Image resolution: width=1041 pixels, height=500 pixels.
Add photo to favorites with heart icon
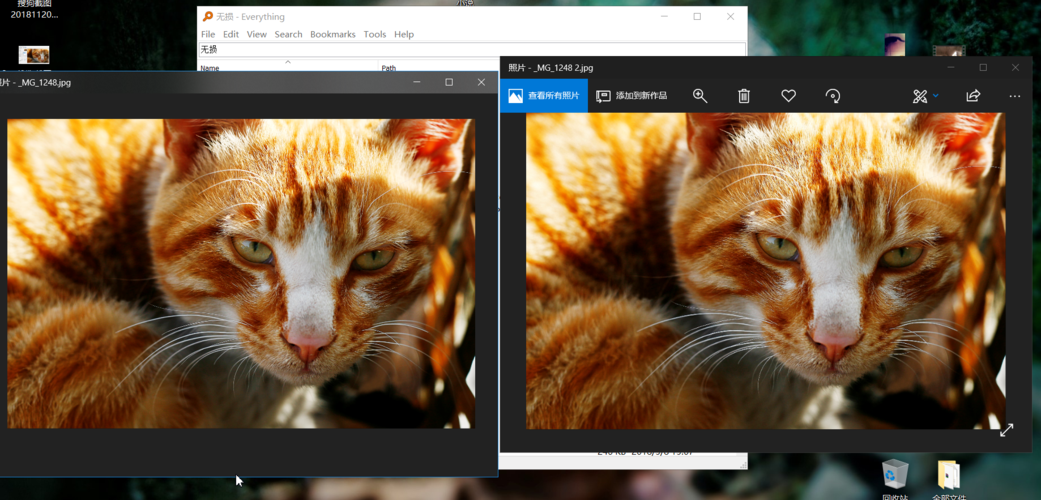788,96
